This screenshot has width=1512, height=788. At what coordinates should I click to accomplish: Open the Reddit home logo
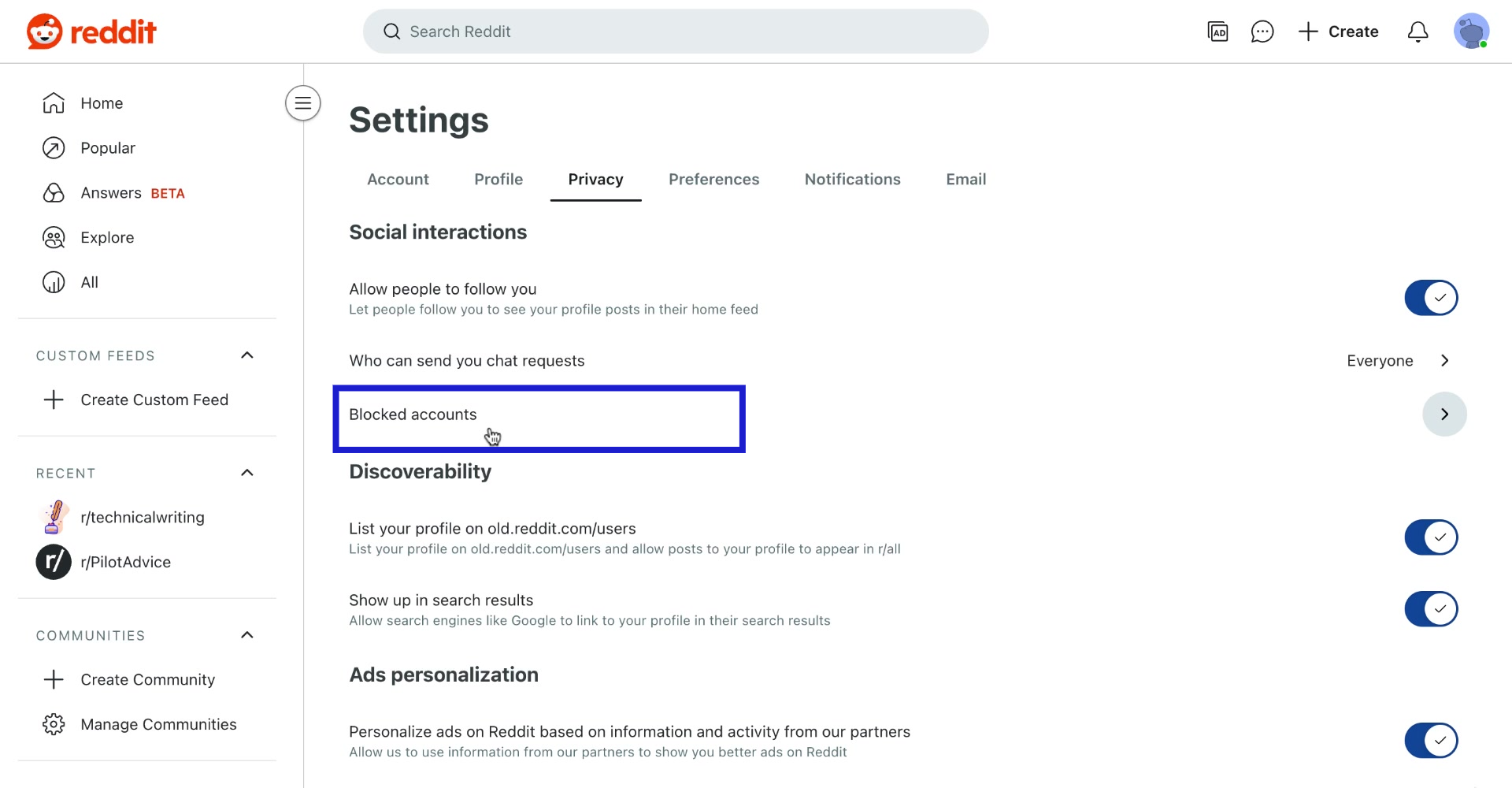[x=90, y=31]
